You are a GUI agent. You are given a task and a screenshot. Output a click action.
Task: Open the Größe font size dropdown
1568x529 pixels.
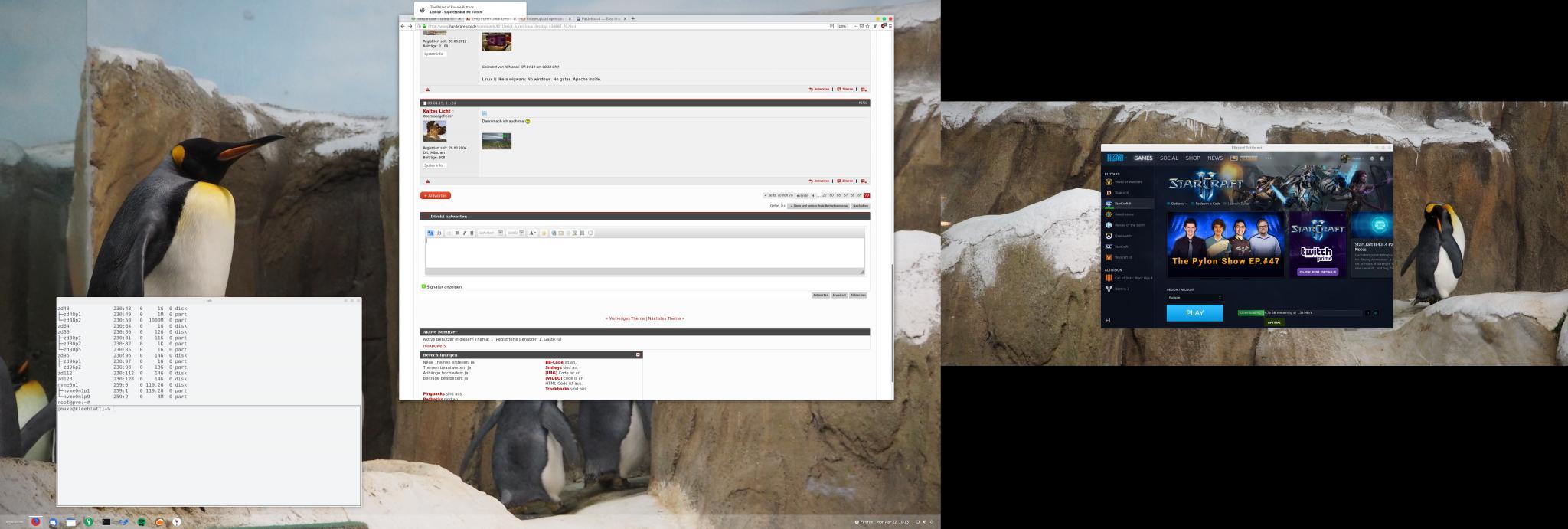515,233
